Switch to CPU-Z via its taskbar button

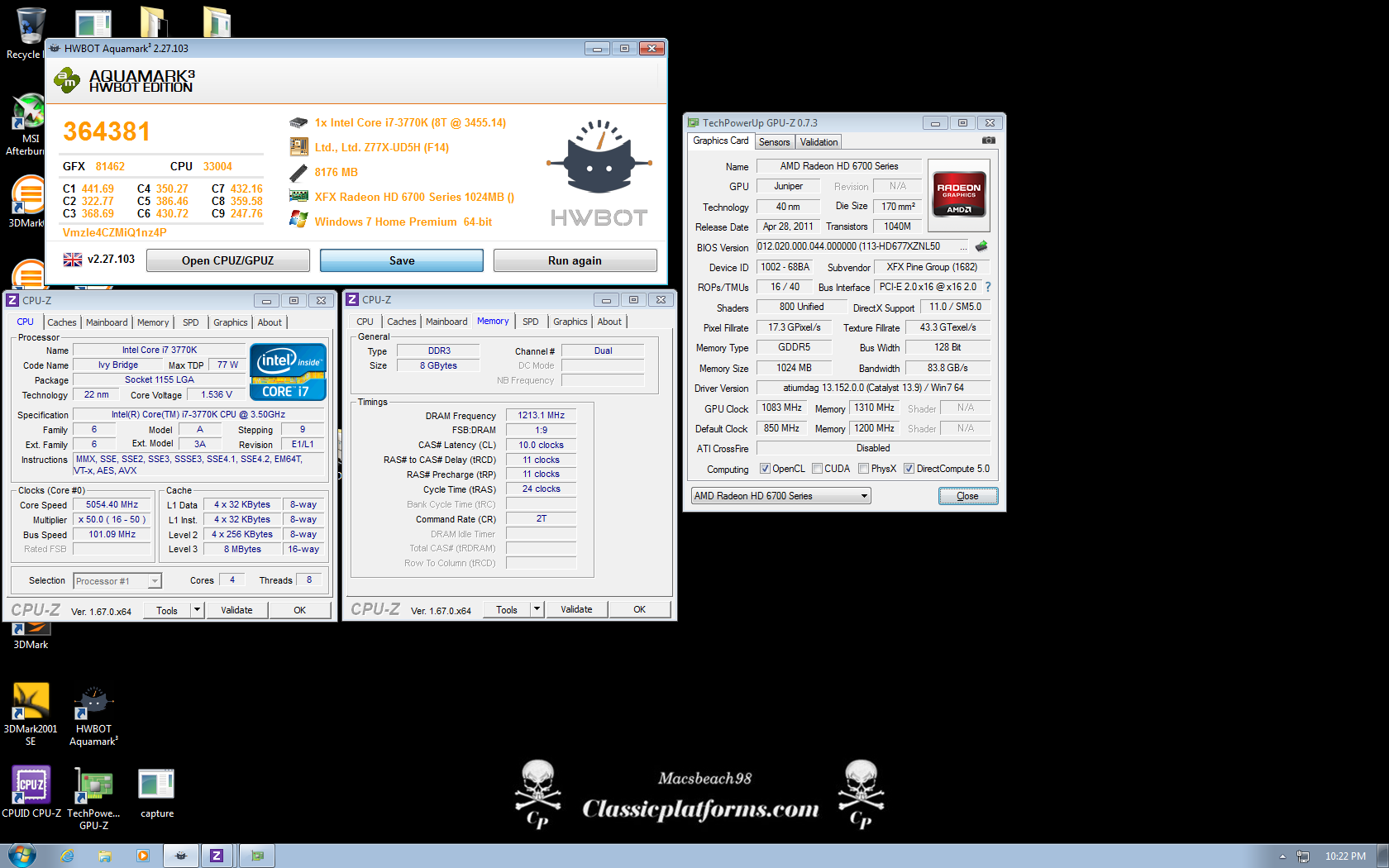pos(217,856)
